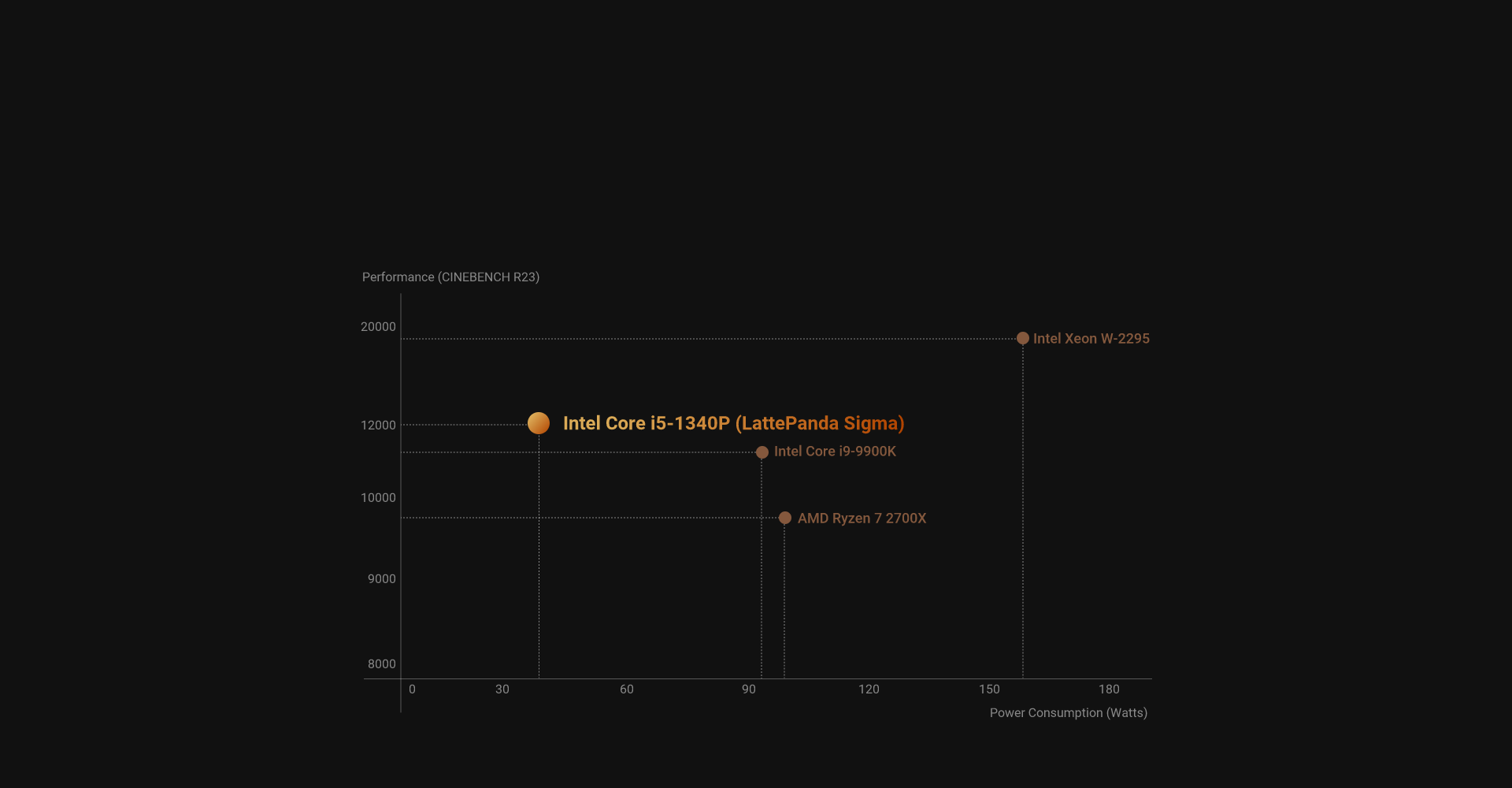Click the 180 tick on the power axis
This screenshot has width=1512, height=788.
1109,689
